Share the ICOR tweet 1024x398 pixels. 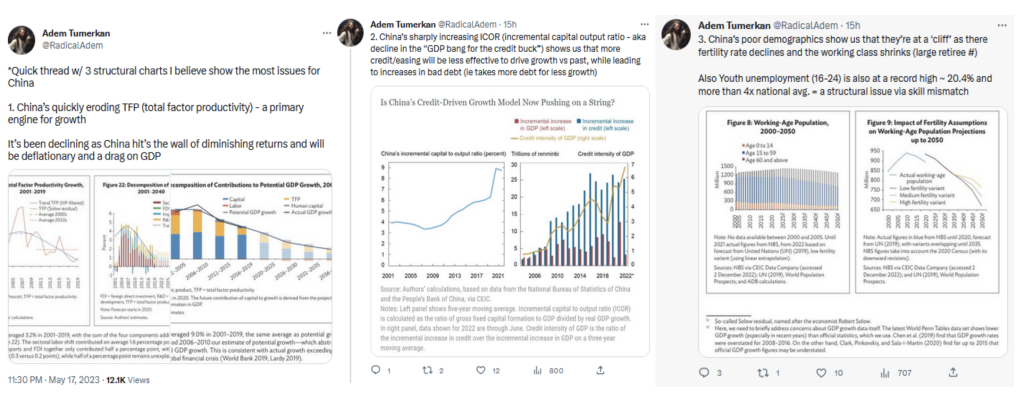click(600, 370)
